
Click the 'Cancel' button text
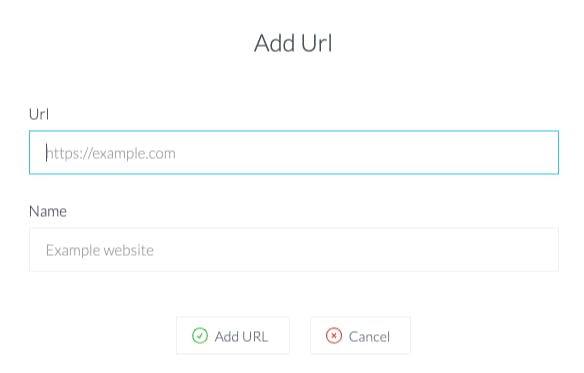369,337
